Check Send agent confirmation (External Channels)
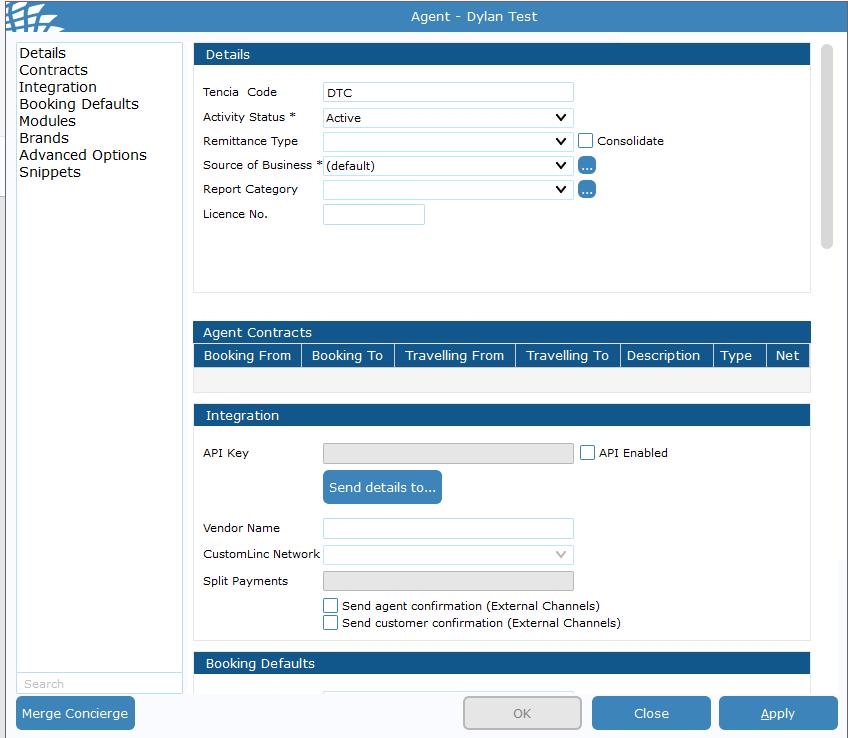The width and height of the screenshot is (848, 738). 331,606
